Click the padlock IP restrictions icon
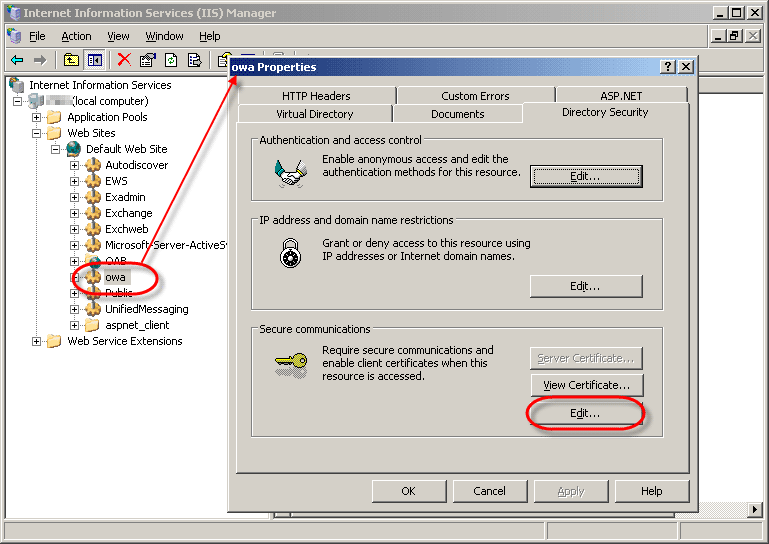Image resolution: width=769 pixels, height=544 pixels. coord(290,253)
